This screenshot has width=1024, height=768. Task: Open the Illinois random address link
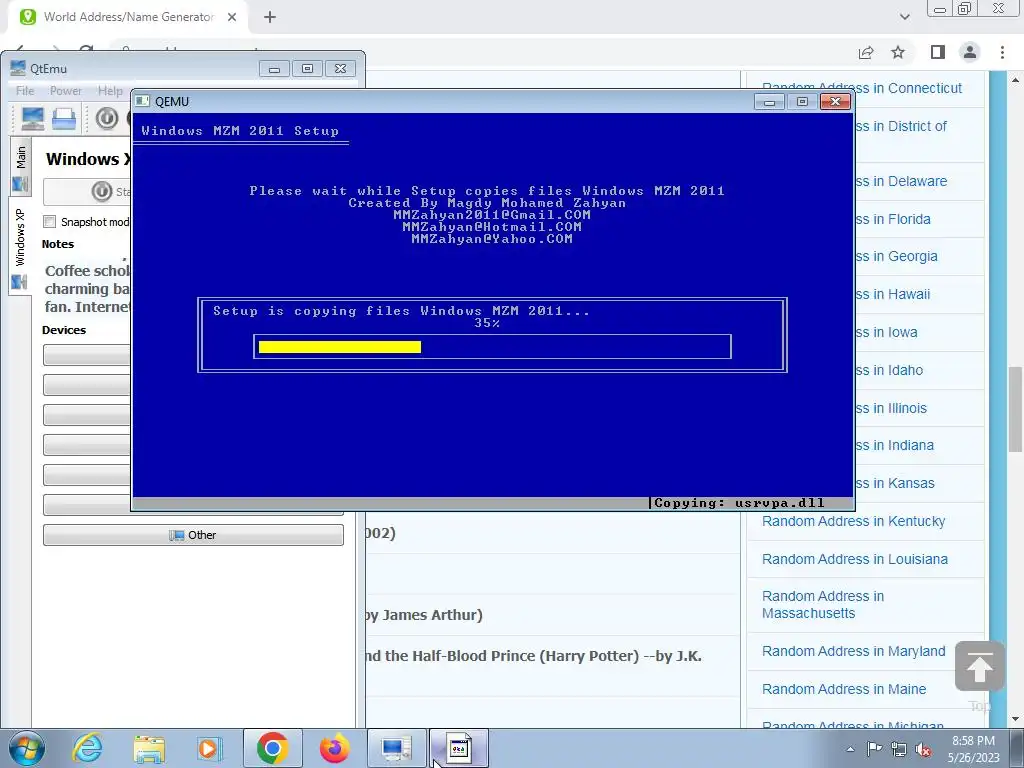point(891,408)
